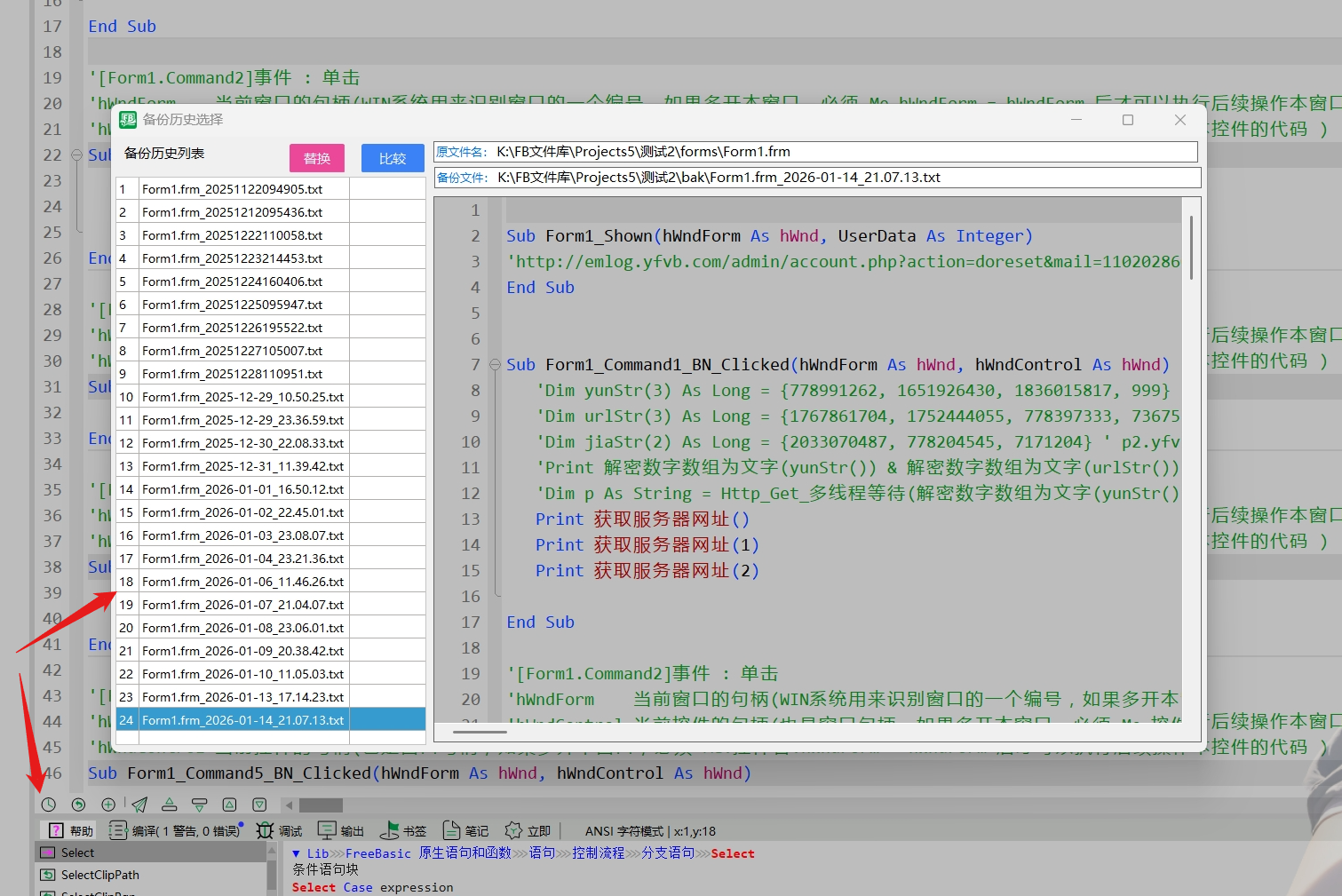Collapse the code fold at line 22
This screenshot has width=1342, height=896.
(x=77, y=155)
